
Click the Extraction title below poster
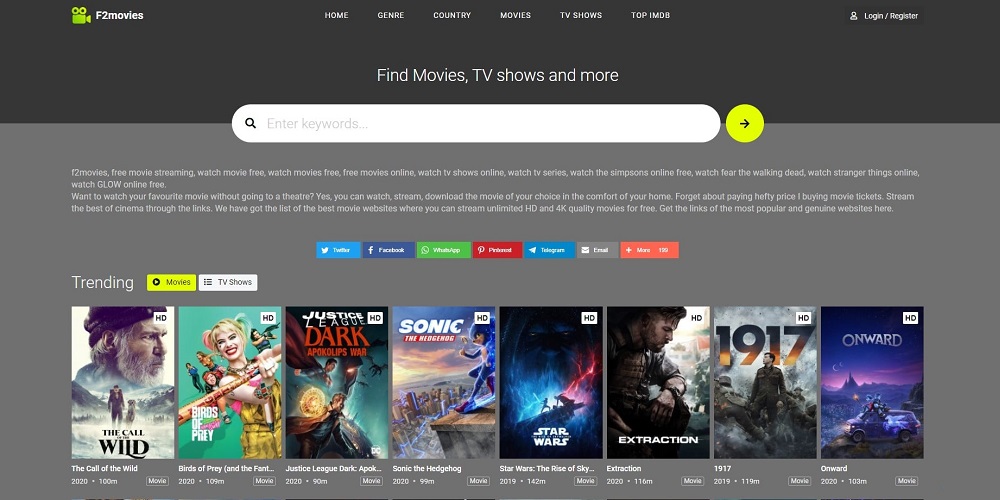(624, 469)
